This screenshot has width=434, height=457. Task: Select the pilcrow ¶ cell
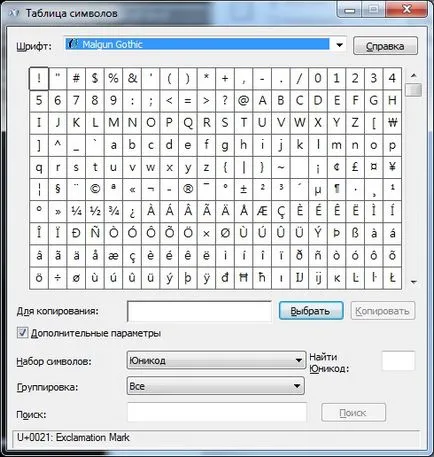pos(336,189)
